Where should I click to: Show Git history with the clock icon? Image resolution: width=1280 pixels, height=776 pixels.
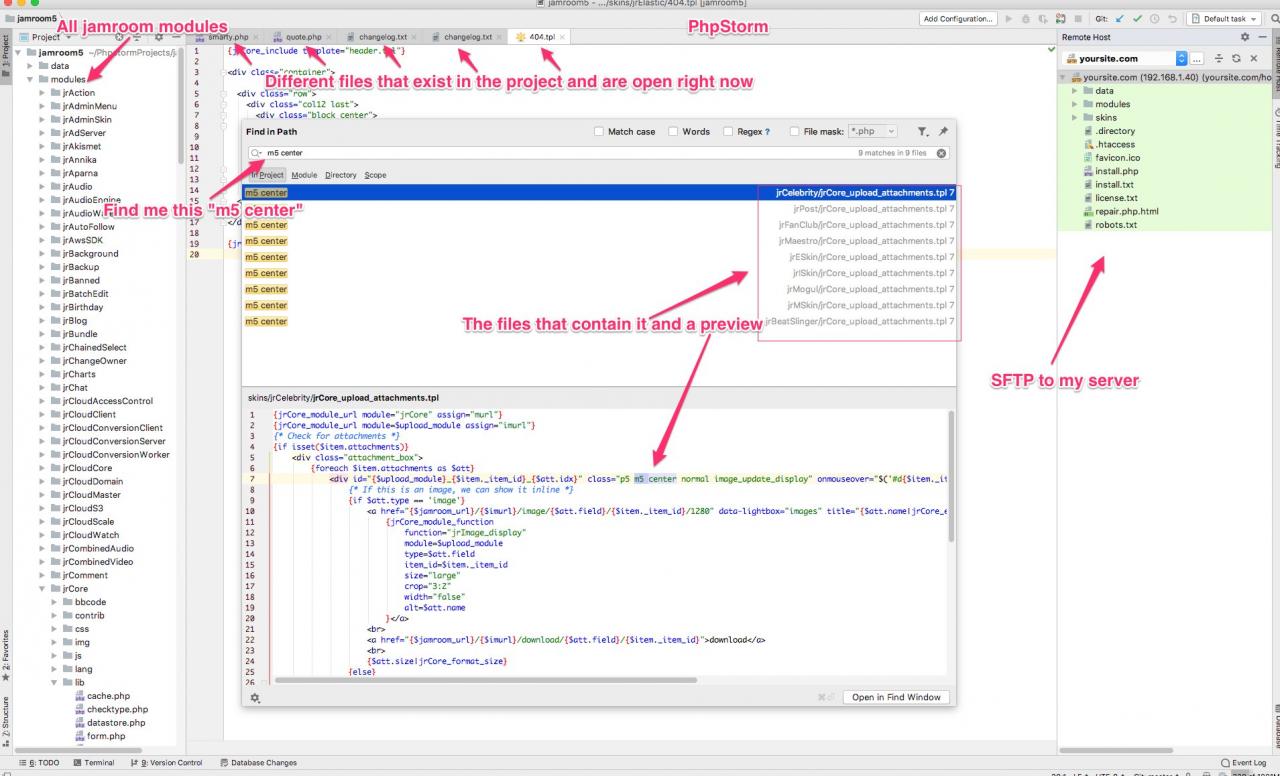(x=1153, y=18)
